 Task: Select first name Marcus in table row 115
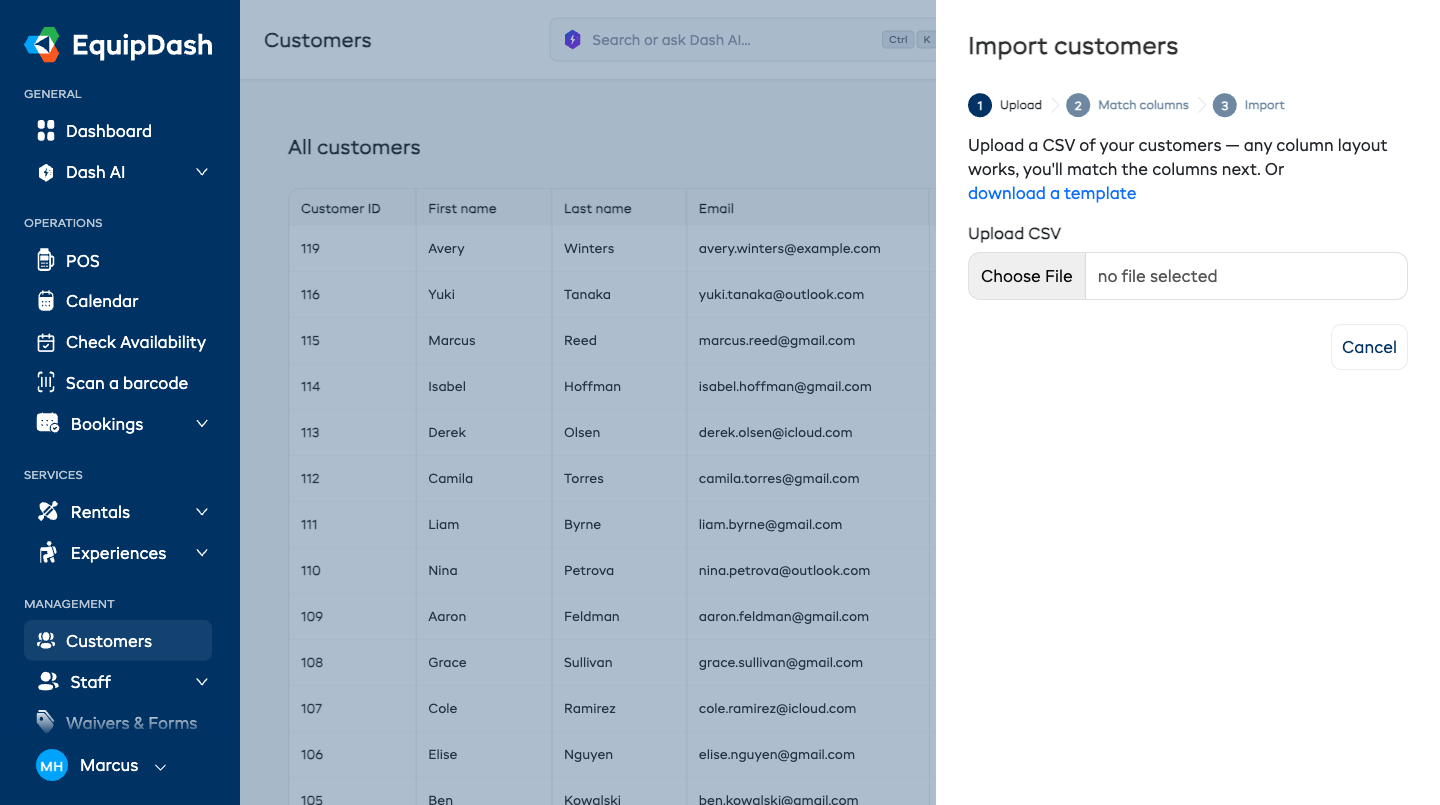452,340
